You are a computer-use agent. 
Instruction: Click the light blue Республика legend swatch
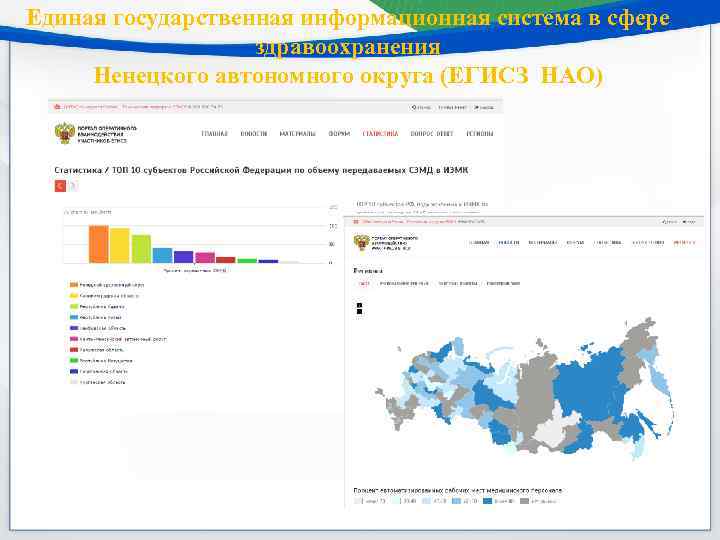(x=73, y=317)
